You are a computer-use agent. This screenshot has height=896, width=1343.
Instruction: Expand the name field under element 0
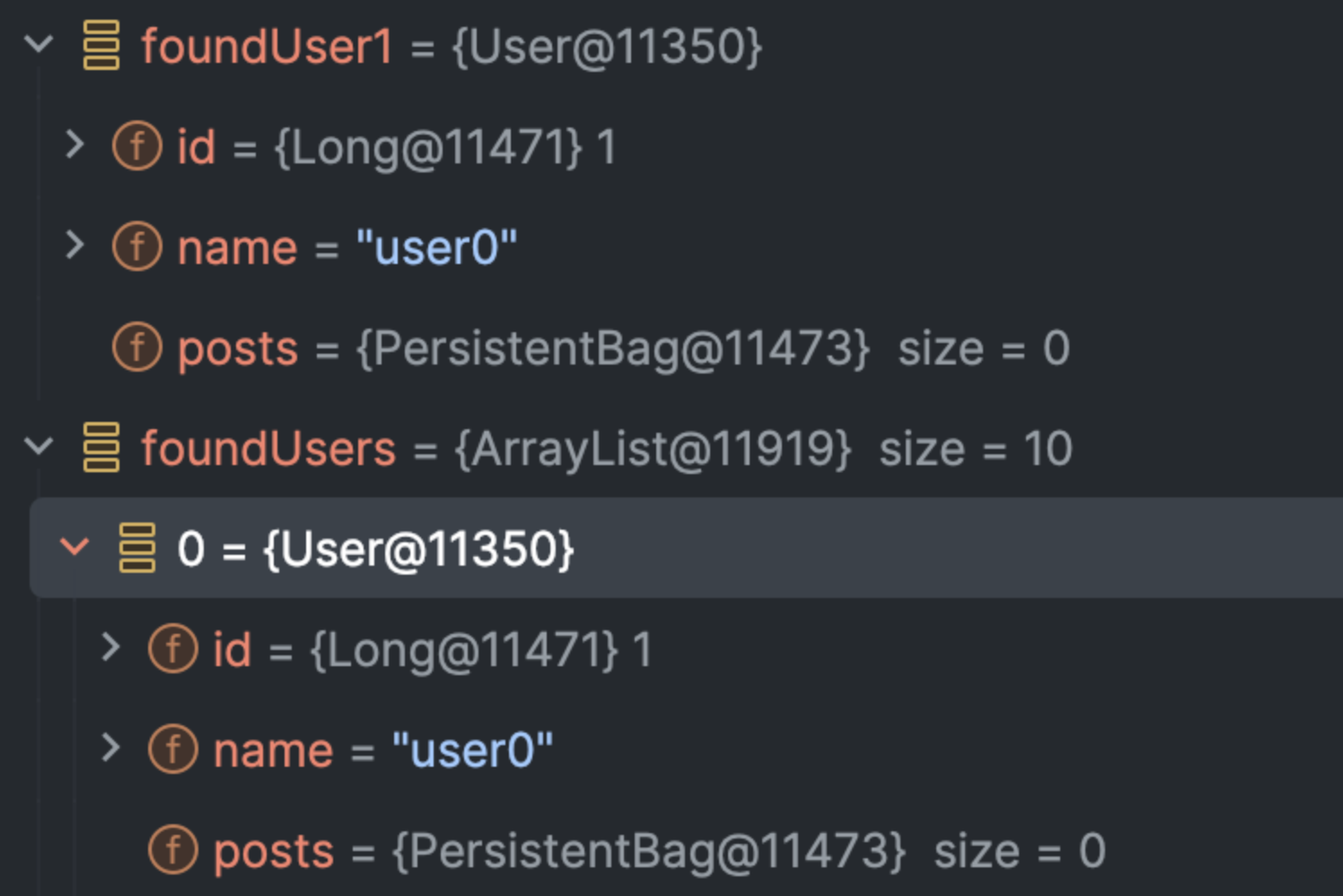pyautogui.click(x=111, y=747)
